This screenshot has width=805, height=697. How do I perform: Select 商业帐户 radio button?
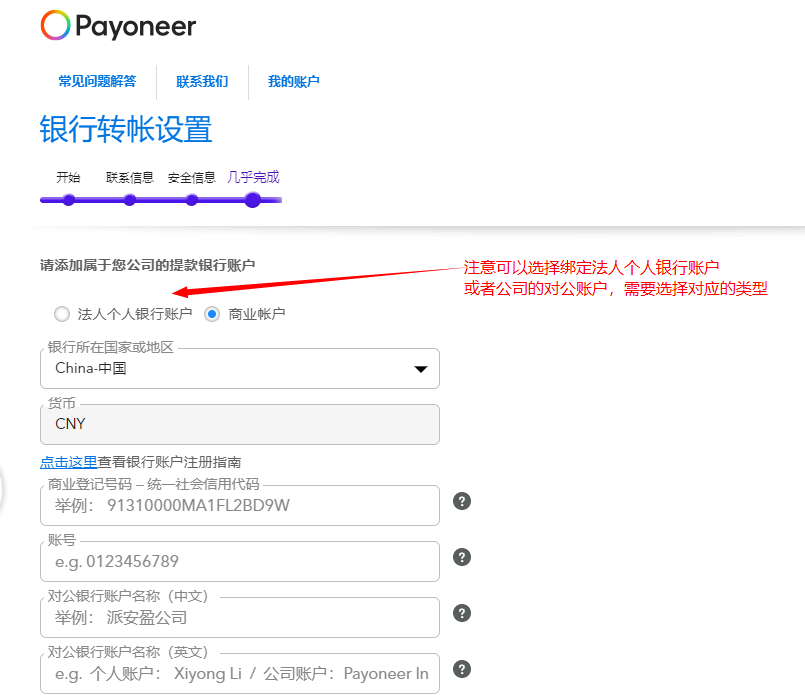pyautogui.click(x=212, y=314)
